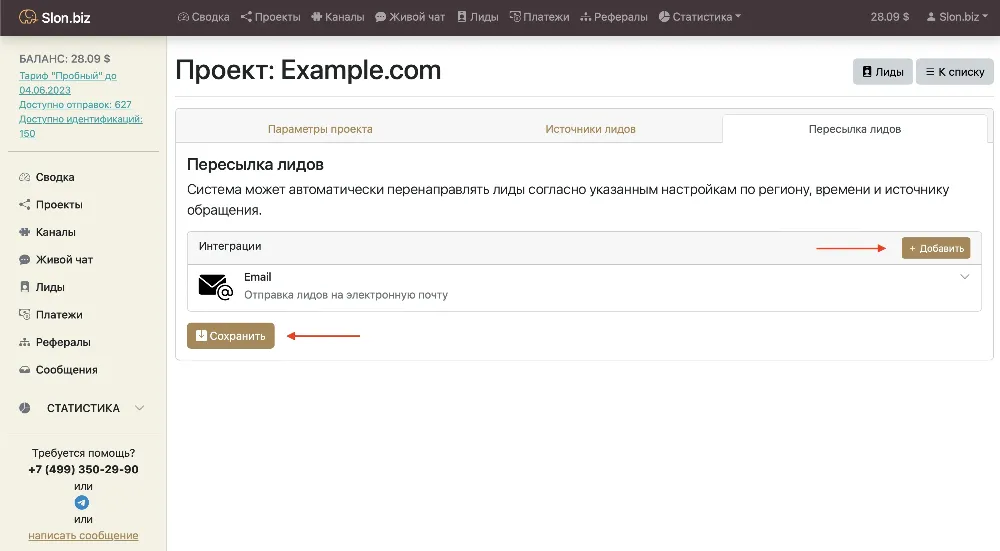Open Сводка in the top navigation
The width and height of the screenshot is (1000, 551).
coord(203,17)
